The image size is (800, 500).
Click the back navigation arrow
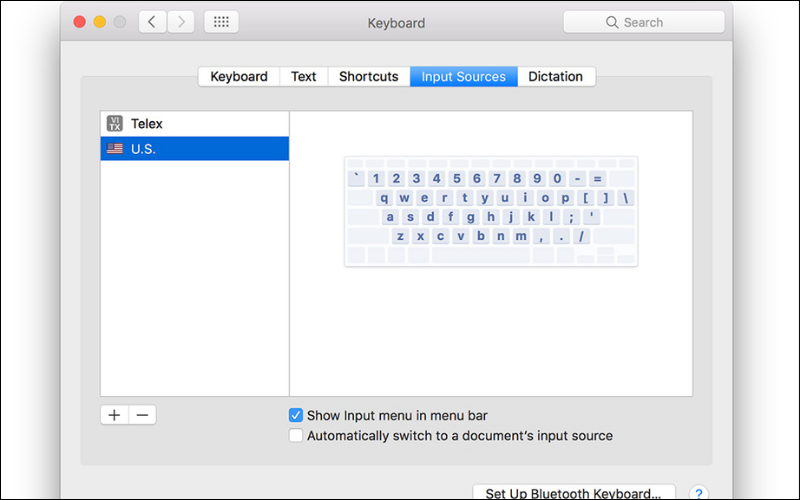coord(153,22)
